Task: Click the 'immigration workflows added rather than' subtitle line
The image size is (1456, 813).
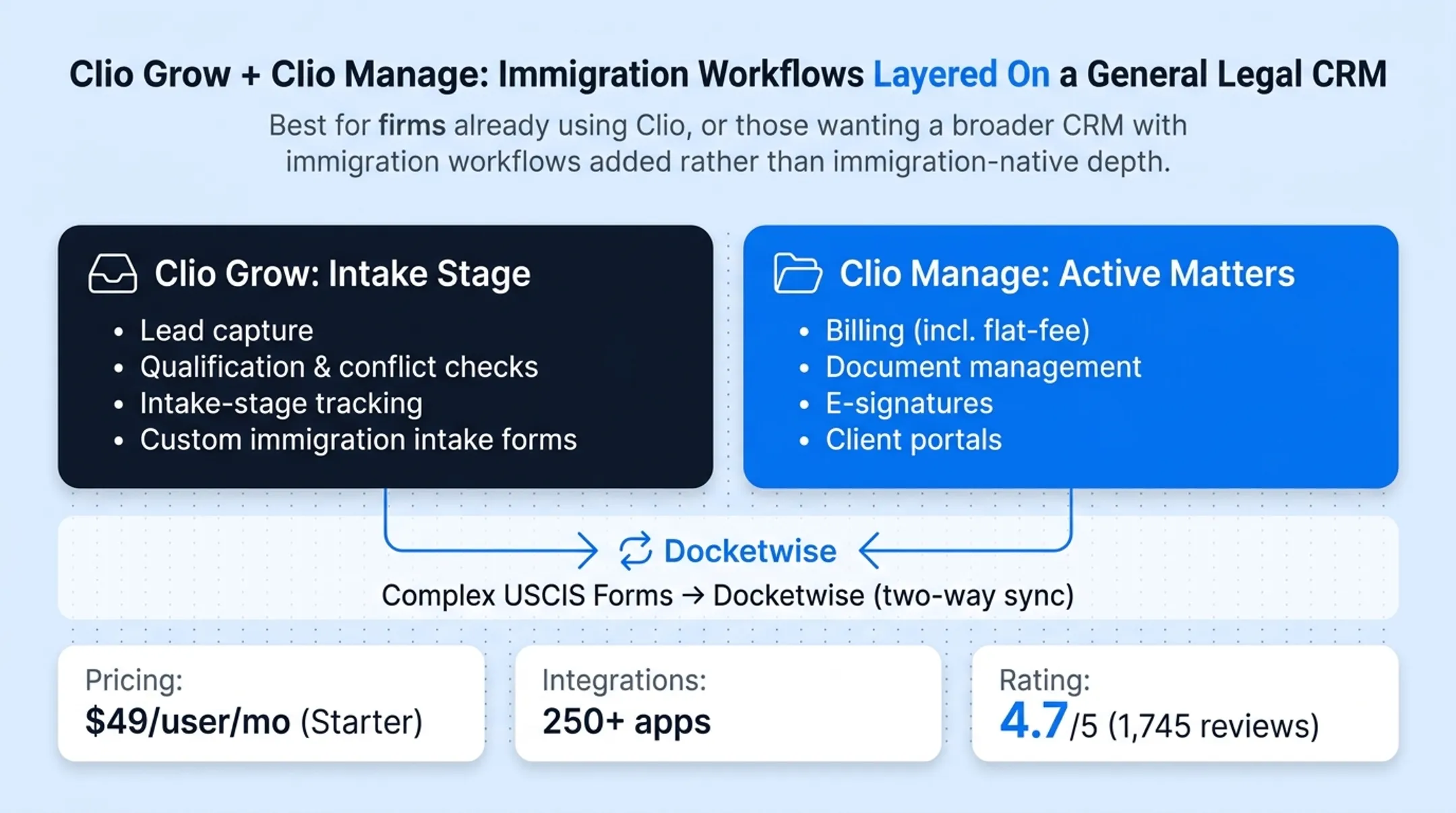Action: (x=728, y=162)
